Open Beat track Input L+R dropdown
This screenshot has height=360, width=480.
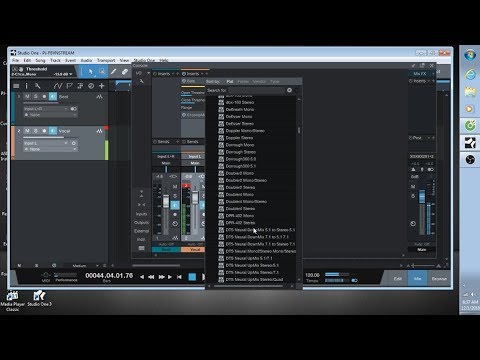point(46,109)
